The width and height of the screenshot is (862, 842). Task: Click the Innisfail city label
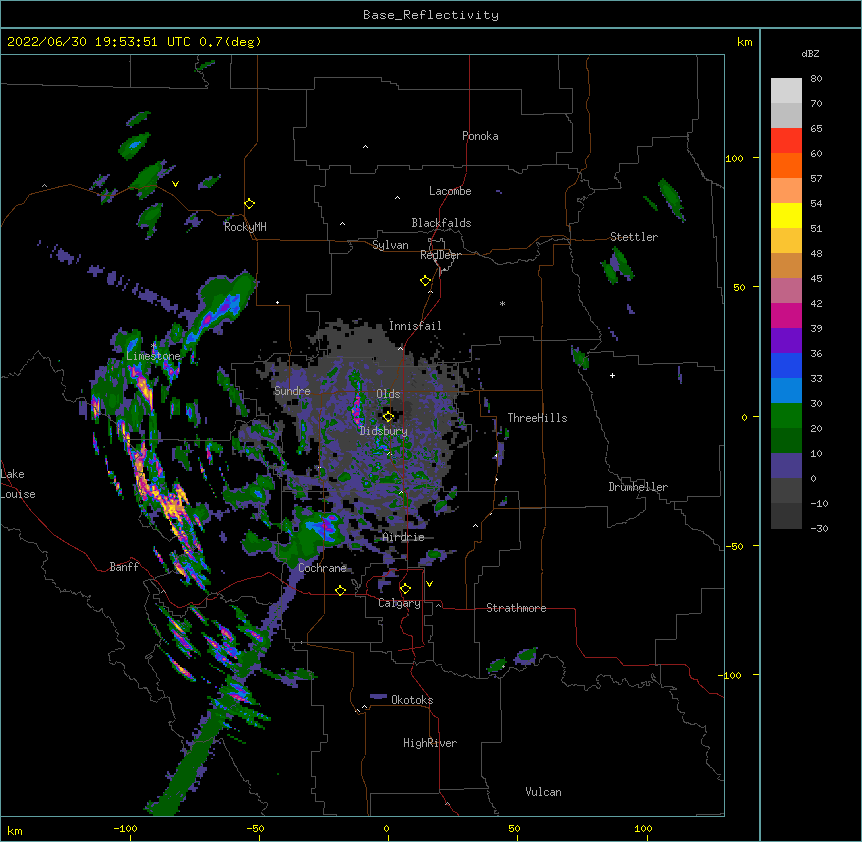pyautogui.click(x=415, y=326)
